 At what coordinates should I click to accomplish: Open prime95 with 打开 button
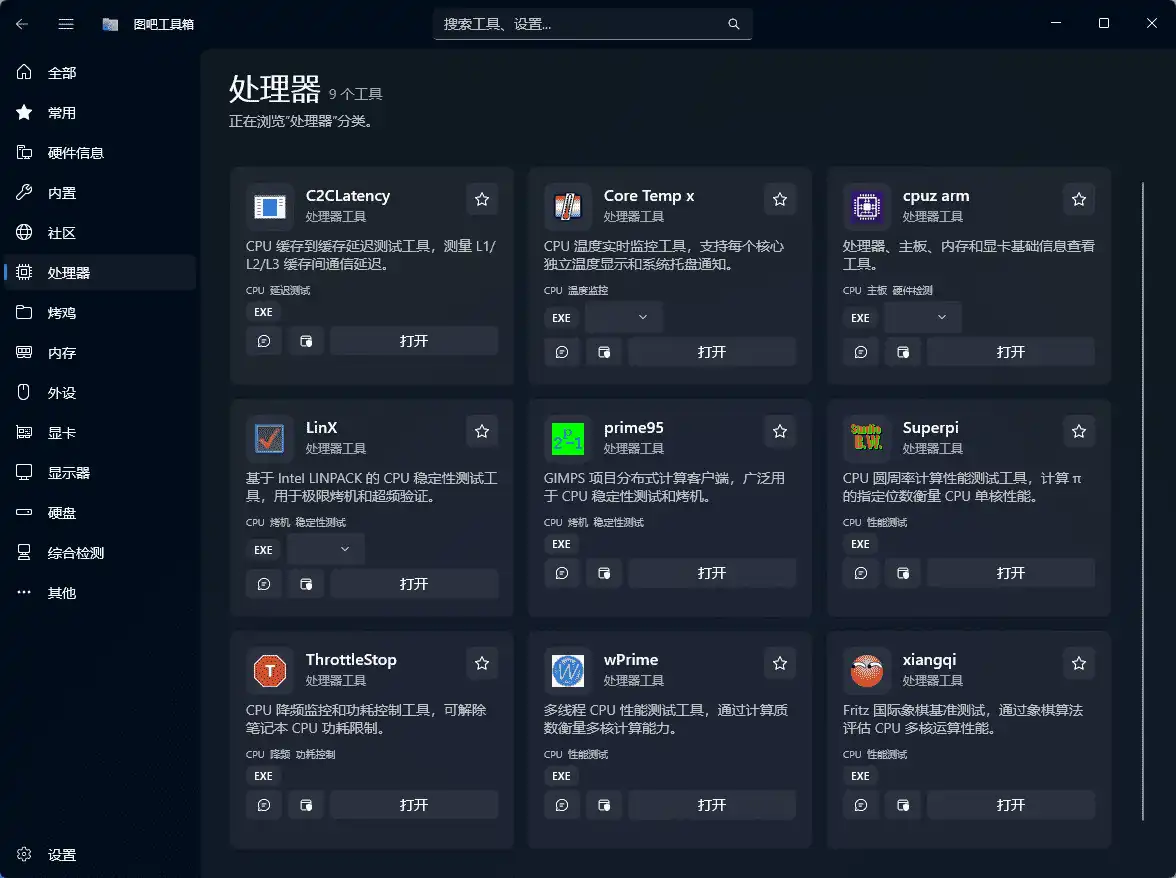pos(712,573)
